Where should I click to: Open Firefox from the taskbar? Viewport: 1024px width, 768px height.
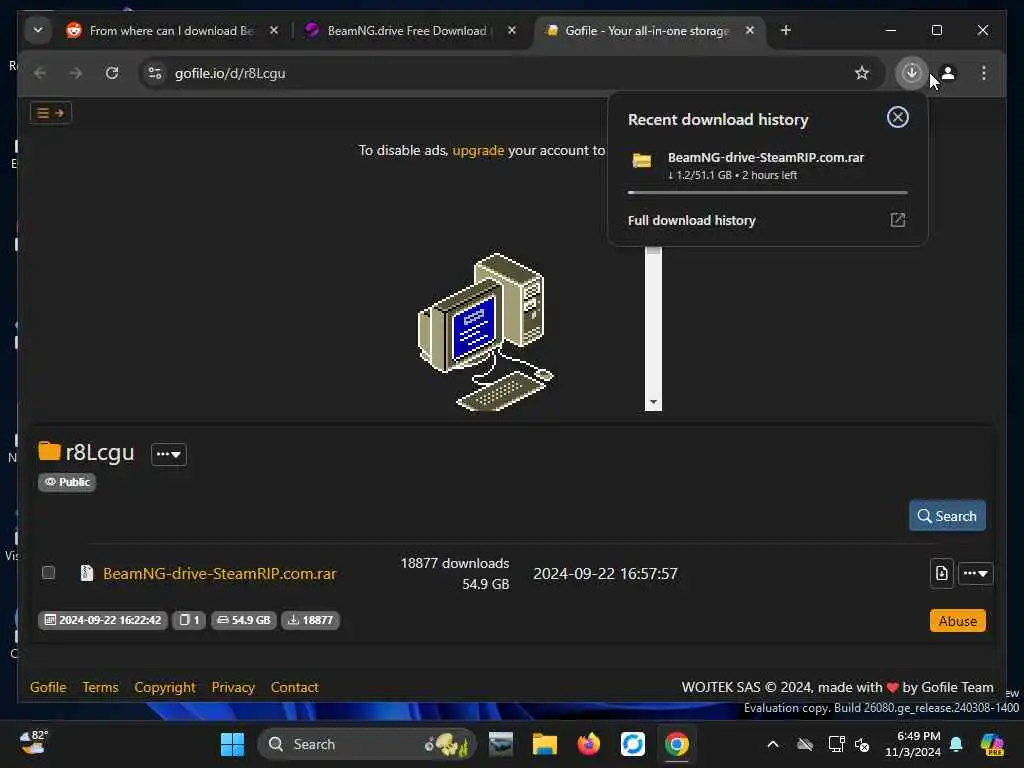[588, 744]
